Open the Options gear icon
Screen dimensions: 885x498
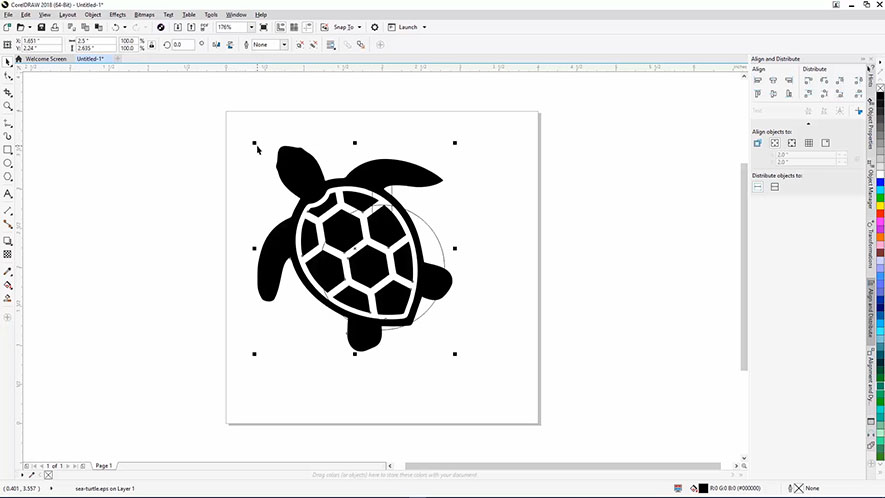375,27
